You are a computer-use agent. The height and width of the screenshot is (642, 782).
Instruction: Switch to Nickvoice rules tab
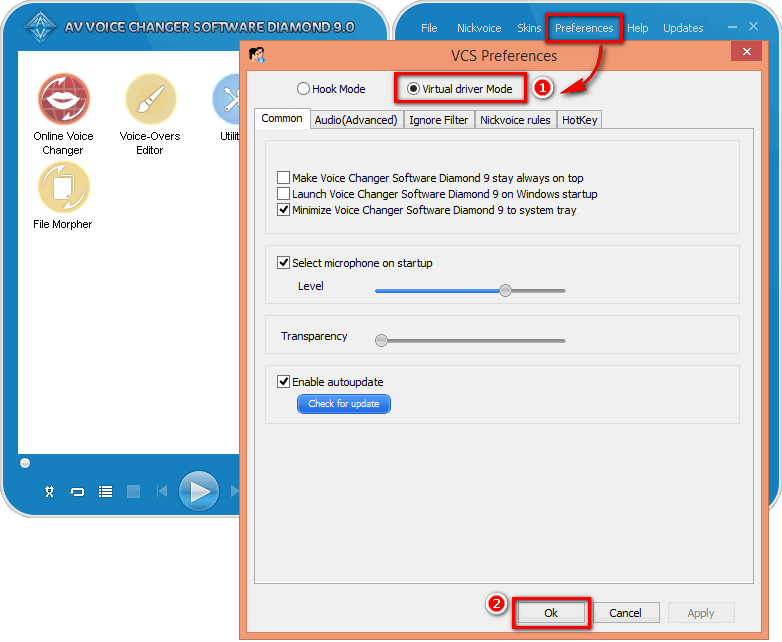515,120
